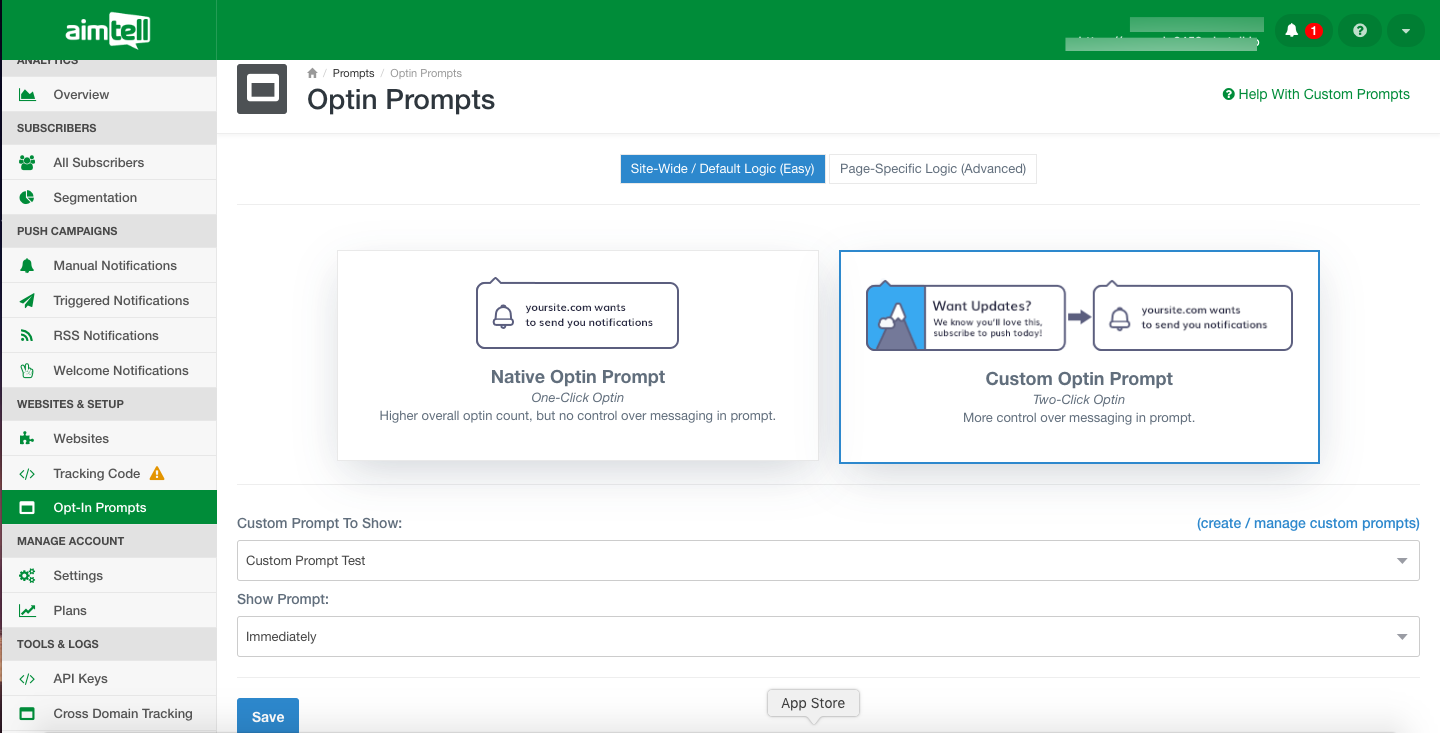This screenshot has height=733, width=1440.
Task: Switch to Site-Wide / Default Logic (Easy)
Action: tap(722, 169)
